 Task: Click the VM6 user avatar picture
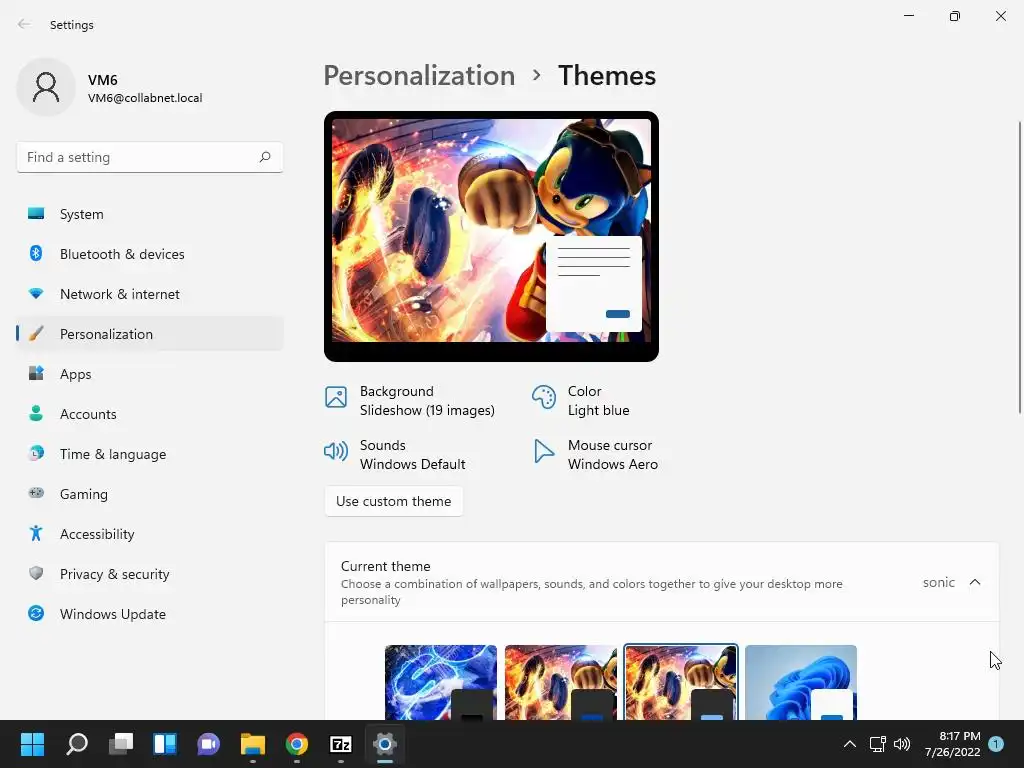pos(46,87)
